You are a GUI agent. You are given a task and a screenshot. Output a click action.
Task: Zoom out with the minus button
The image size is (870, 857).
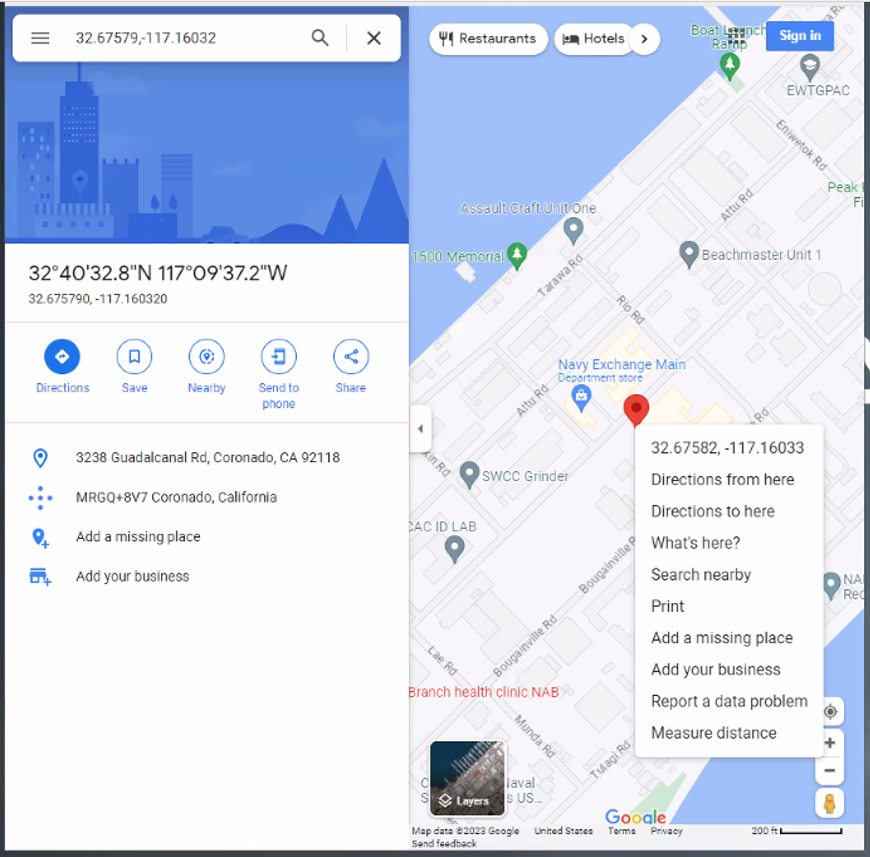point(830,770)
